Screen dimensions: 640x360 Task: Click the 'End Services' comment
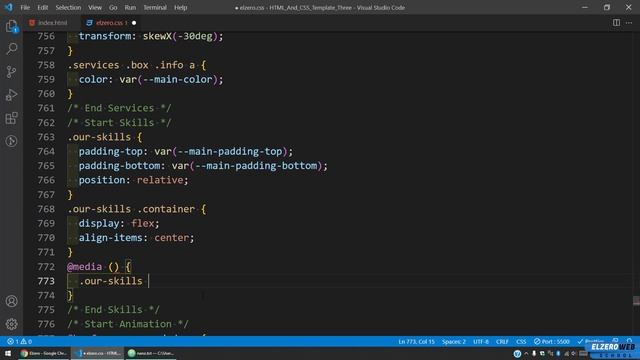point(119,108)
